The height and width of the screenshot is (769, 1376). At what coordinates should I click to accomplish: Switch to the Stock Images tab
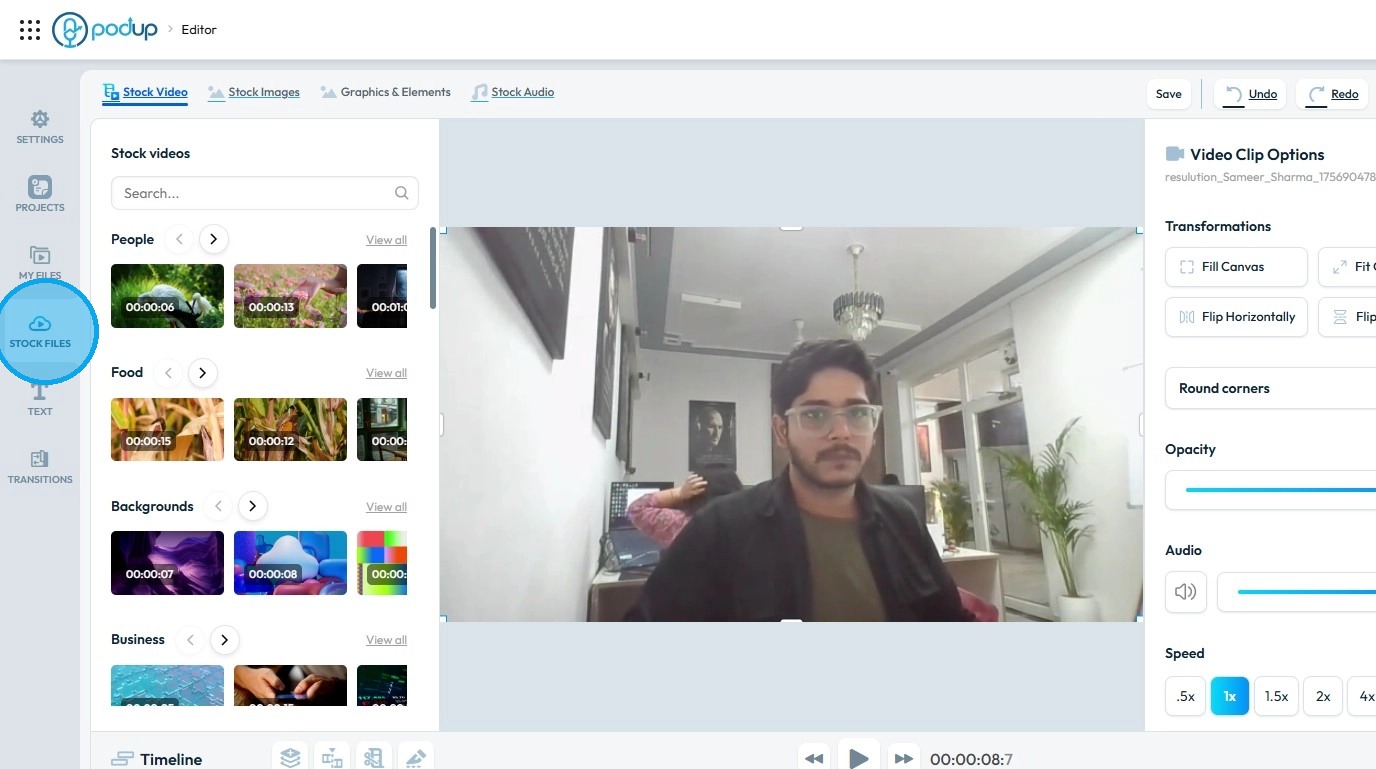click(x=254, y=93)
